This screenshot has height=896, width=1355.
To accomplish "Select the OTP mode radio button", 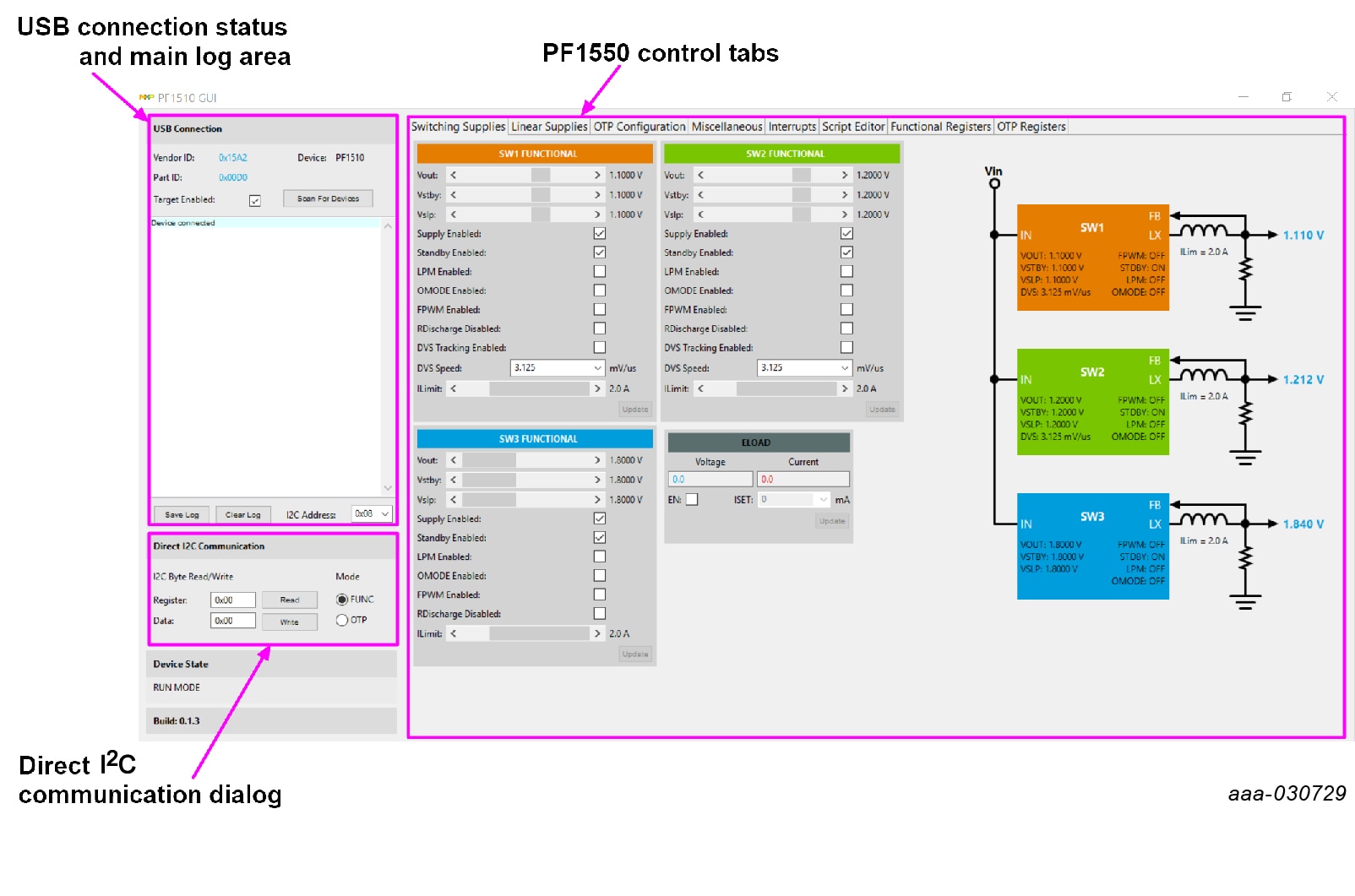I will coord(342,620).
